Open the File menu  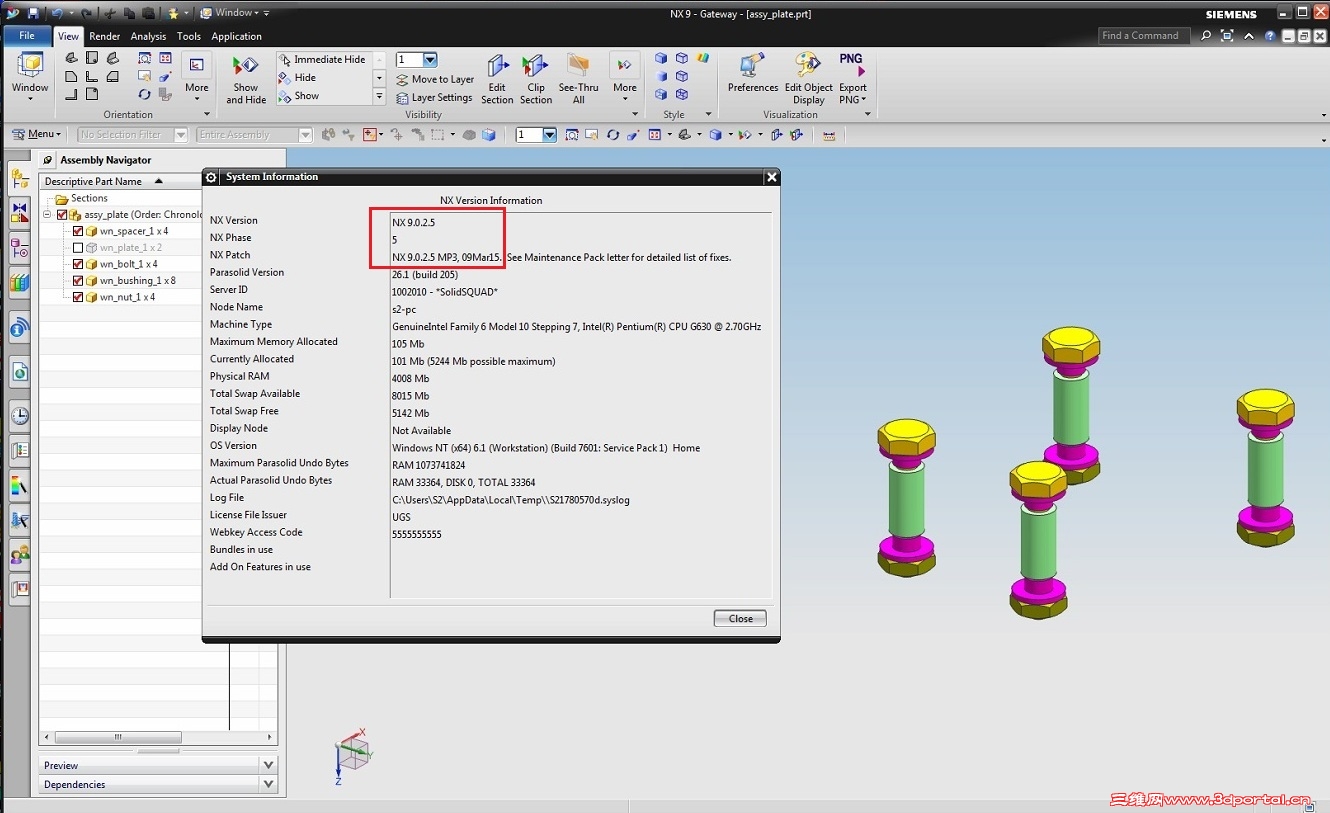(x=27, y=36)
